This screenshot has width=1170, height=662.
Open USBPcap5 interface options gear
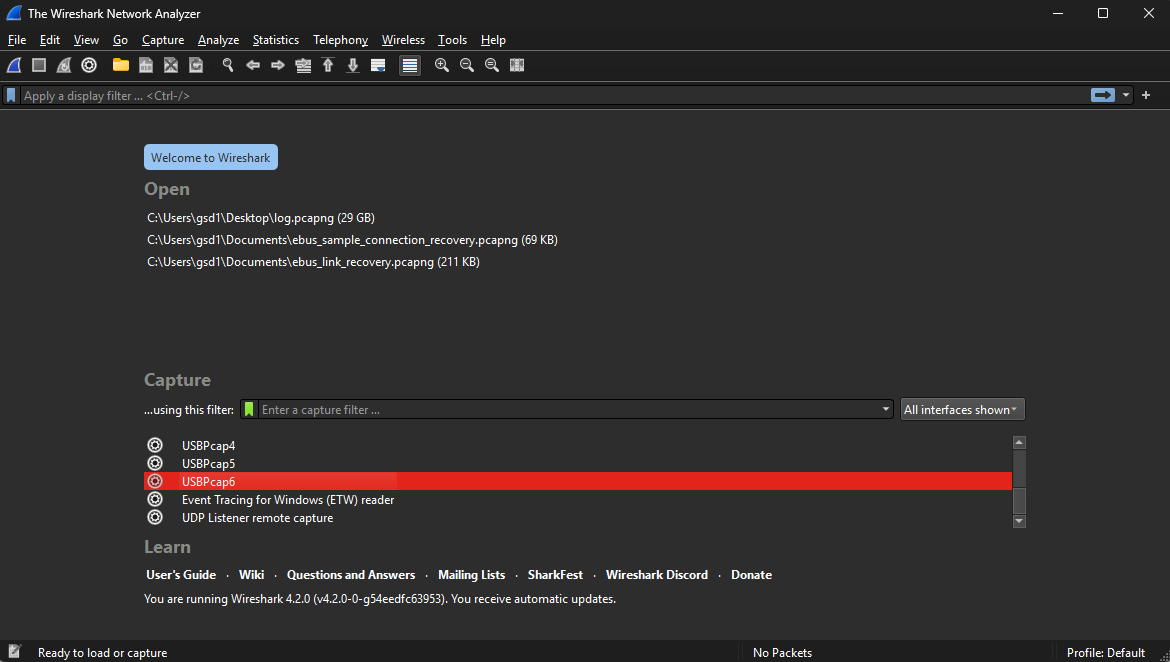[x=154, y=463]
